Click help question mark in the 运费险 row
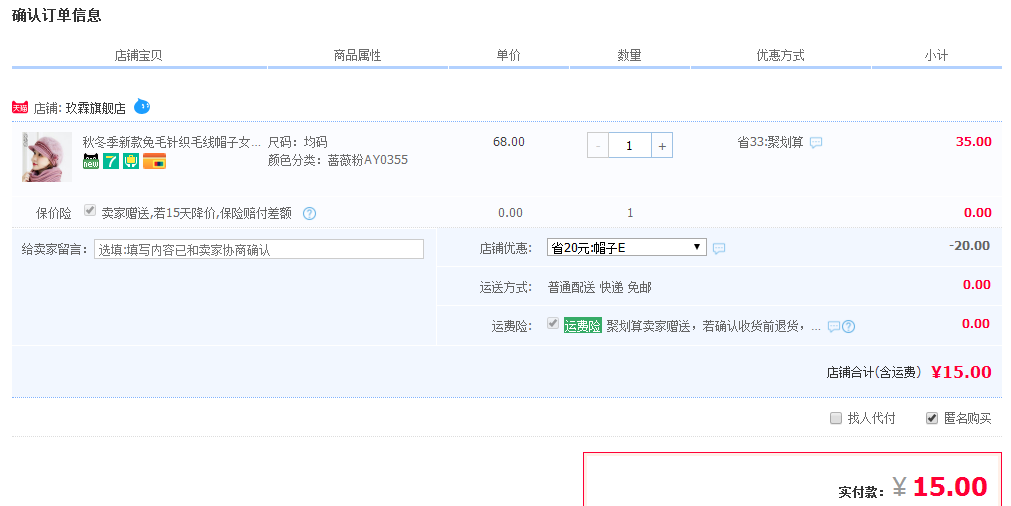Image resolution: width=1011 pixels, height=506 pixels. [x=849, y=327]
